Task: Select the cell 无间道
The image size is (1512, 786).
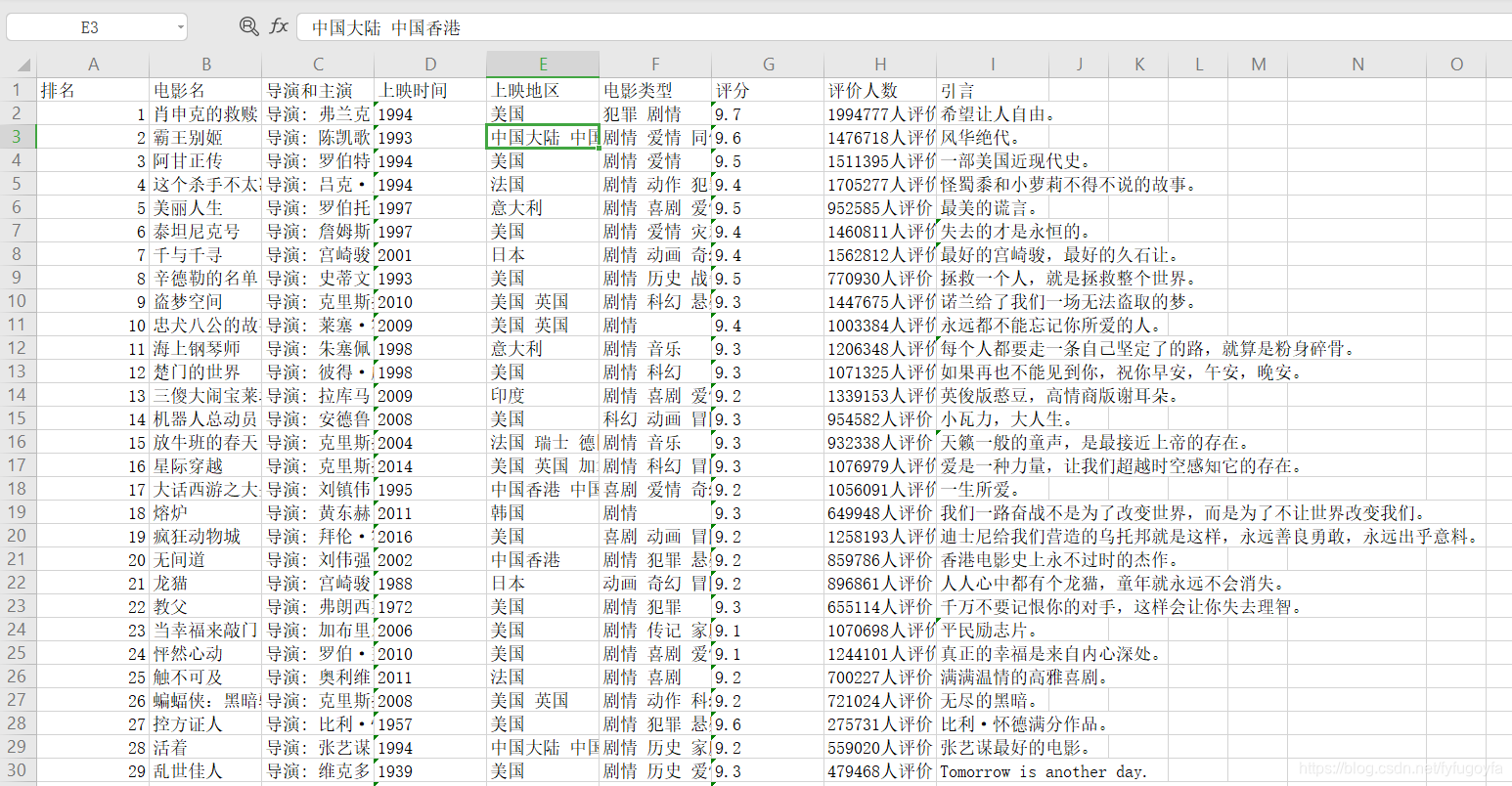Action: pos(205,559)
